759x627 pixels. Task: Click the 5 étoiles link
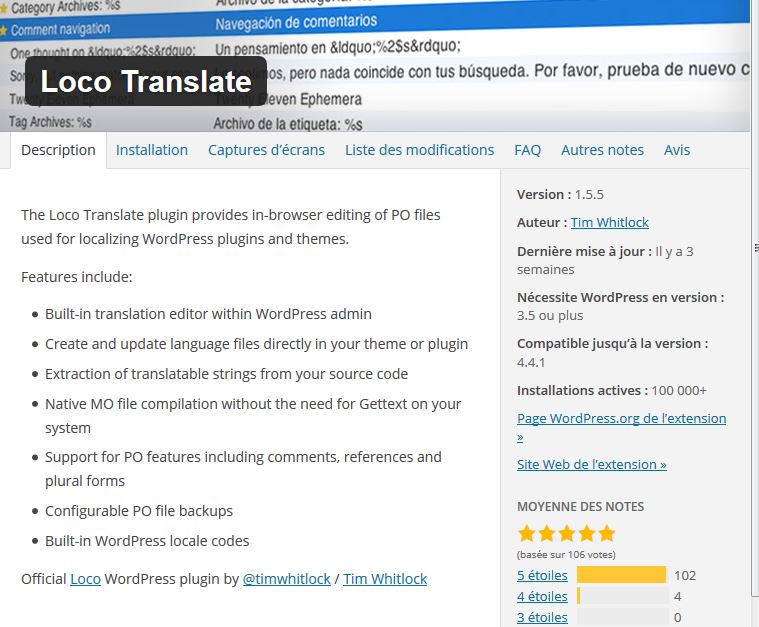(x=542, y=576)
